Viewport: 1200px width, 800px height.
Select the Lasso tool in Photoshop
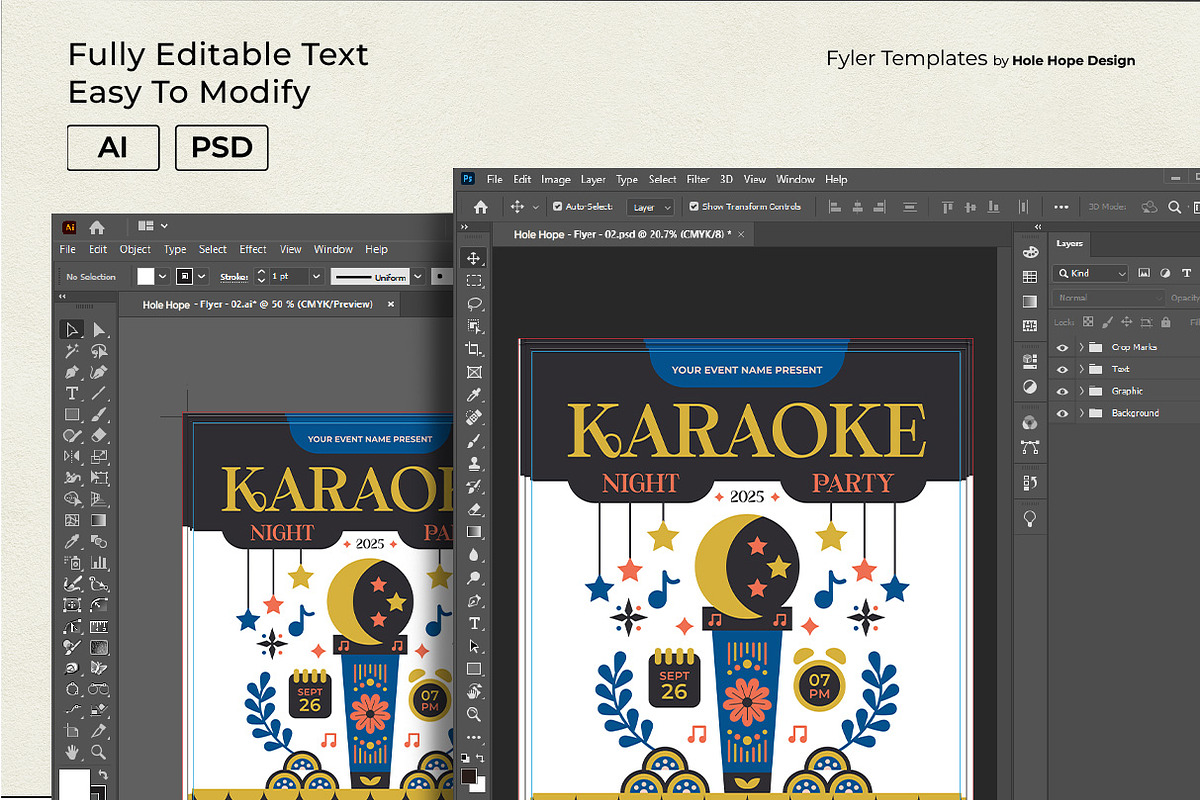[x=474, y=303]
